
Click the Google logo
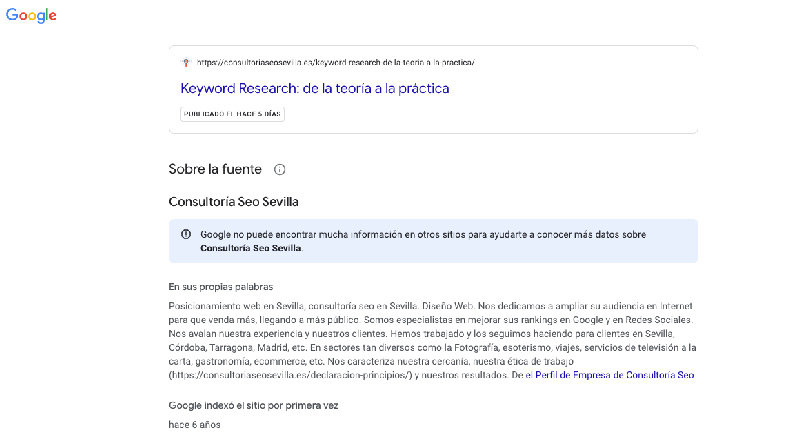(x=31, y=15)
